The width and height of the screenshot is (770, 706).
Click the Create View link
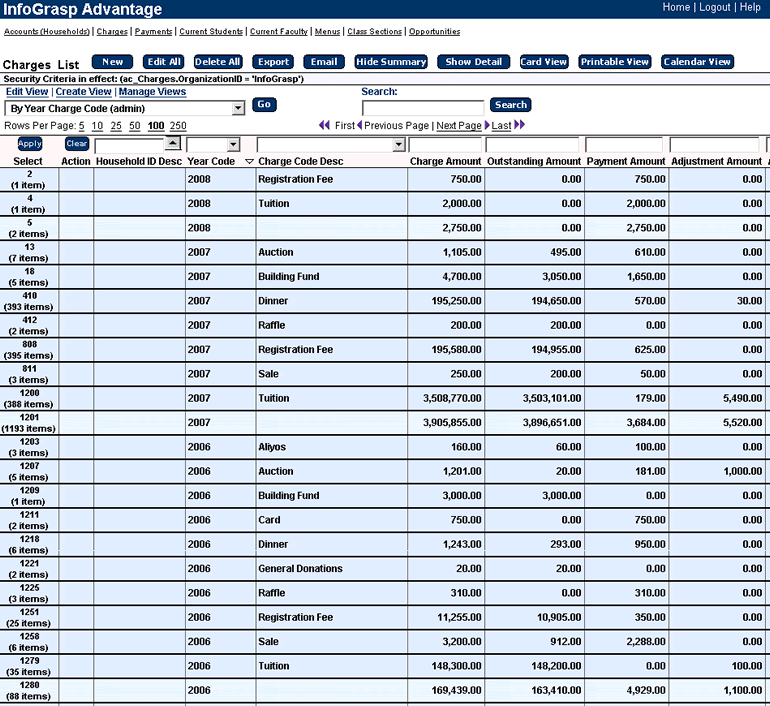coord(83,92)
